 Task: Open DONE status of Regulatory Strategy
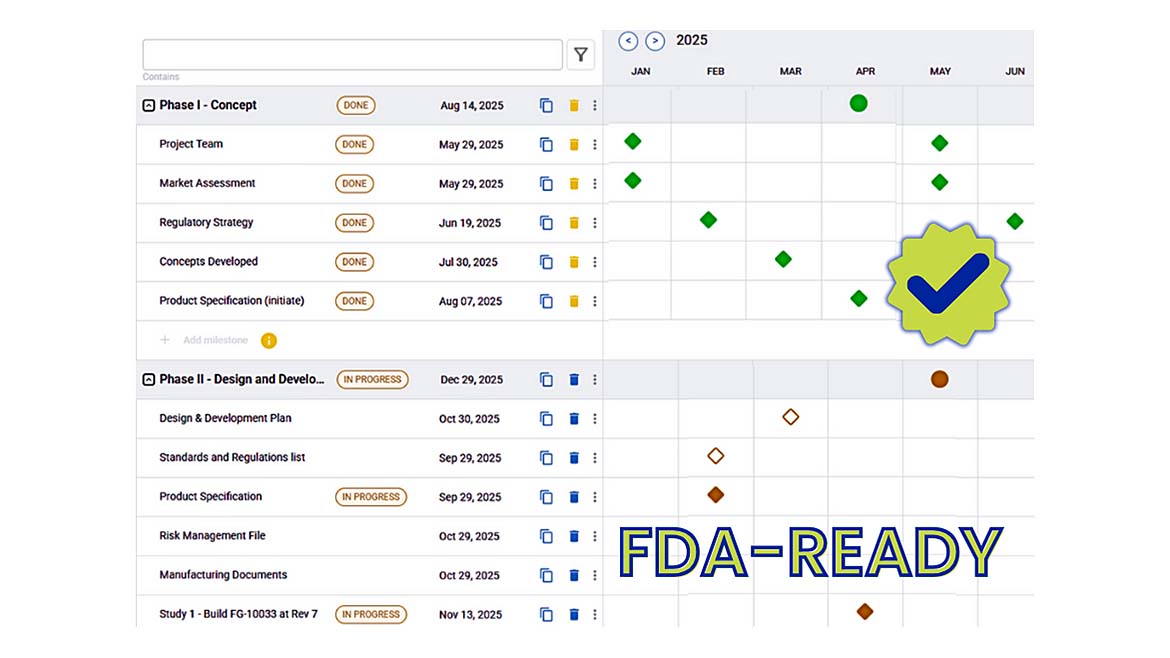click(354, 222)
